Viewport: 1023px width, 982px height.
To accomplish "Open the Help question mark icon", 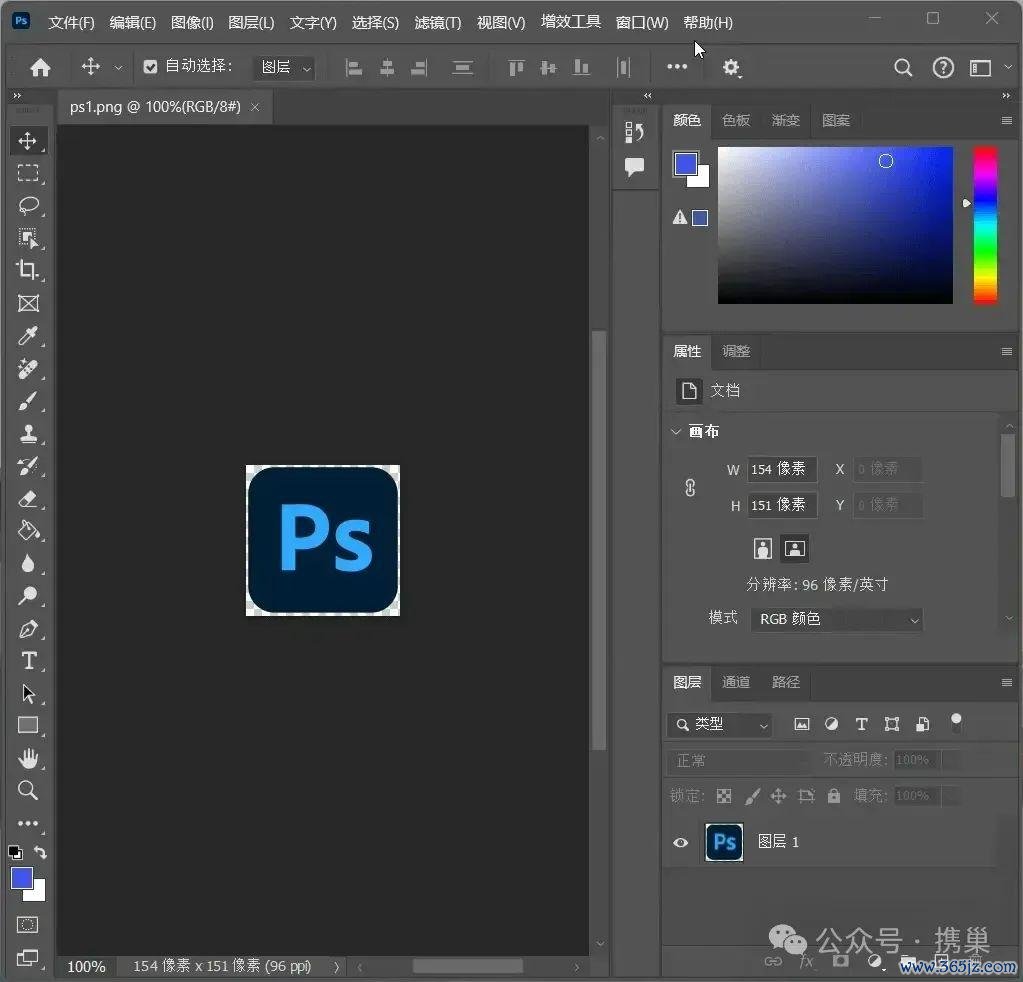I will coord(943,67).
